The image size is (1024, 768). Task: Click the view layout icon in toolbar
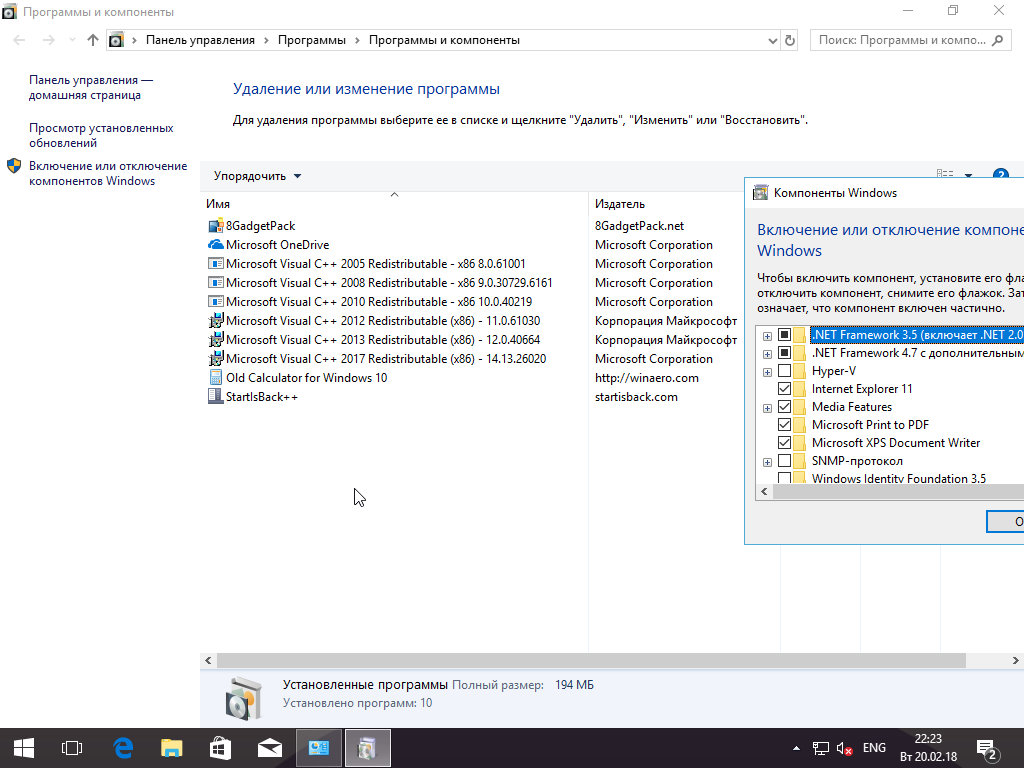pos(945,174)
